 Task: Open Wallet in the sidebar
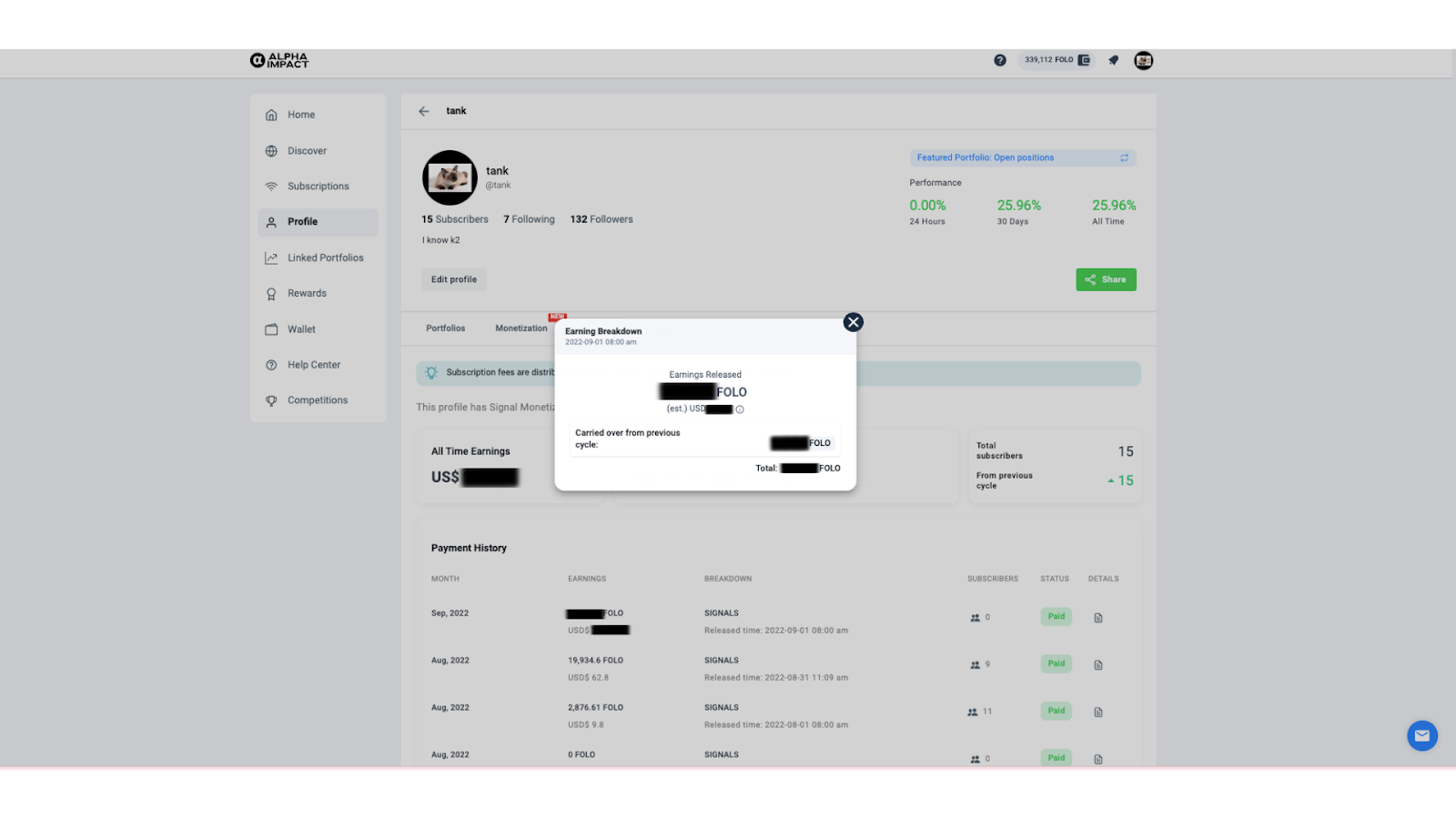click(x=318, y=329)
